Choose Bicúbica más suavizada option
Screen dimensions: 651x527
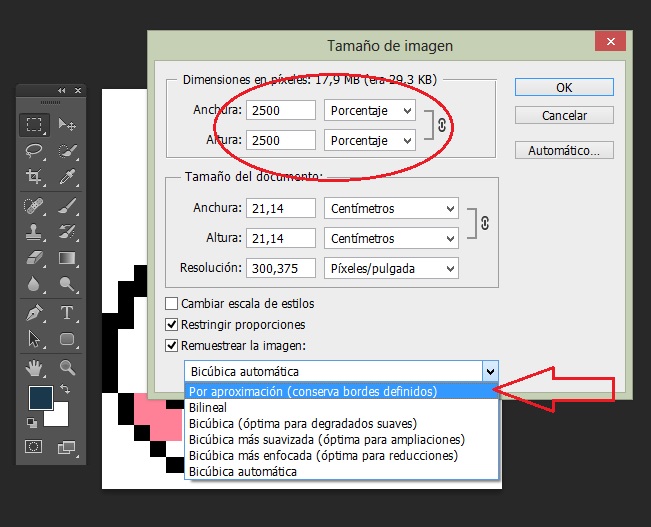pyautogui.click(x=341, y=439)
